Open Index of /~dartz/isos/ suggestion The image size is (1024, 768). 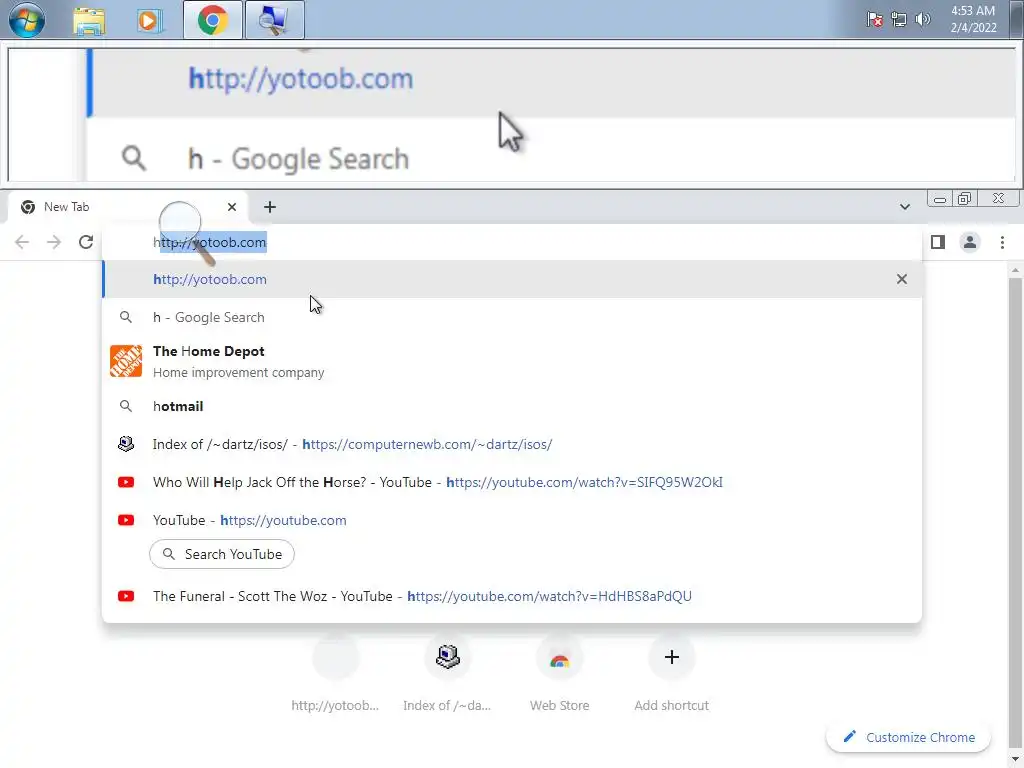[x=512, y=444]
